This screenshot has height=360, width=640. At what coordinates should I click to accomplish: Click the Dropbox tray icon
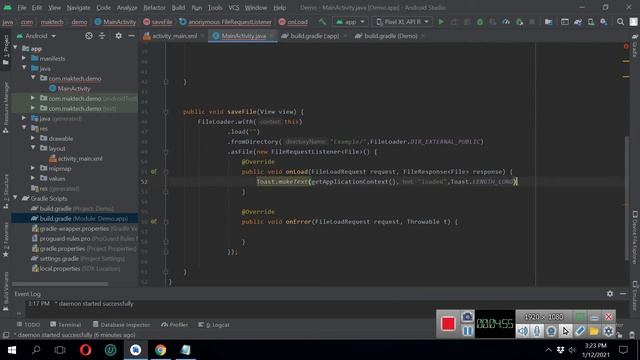point(560,350)
